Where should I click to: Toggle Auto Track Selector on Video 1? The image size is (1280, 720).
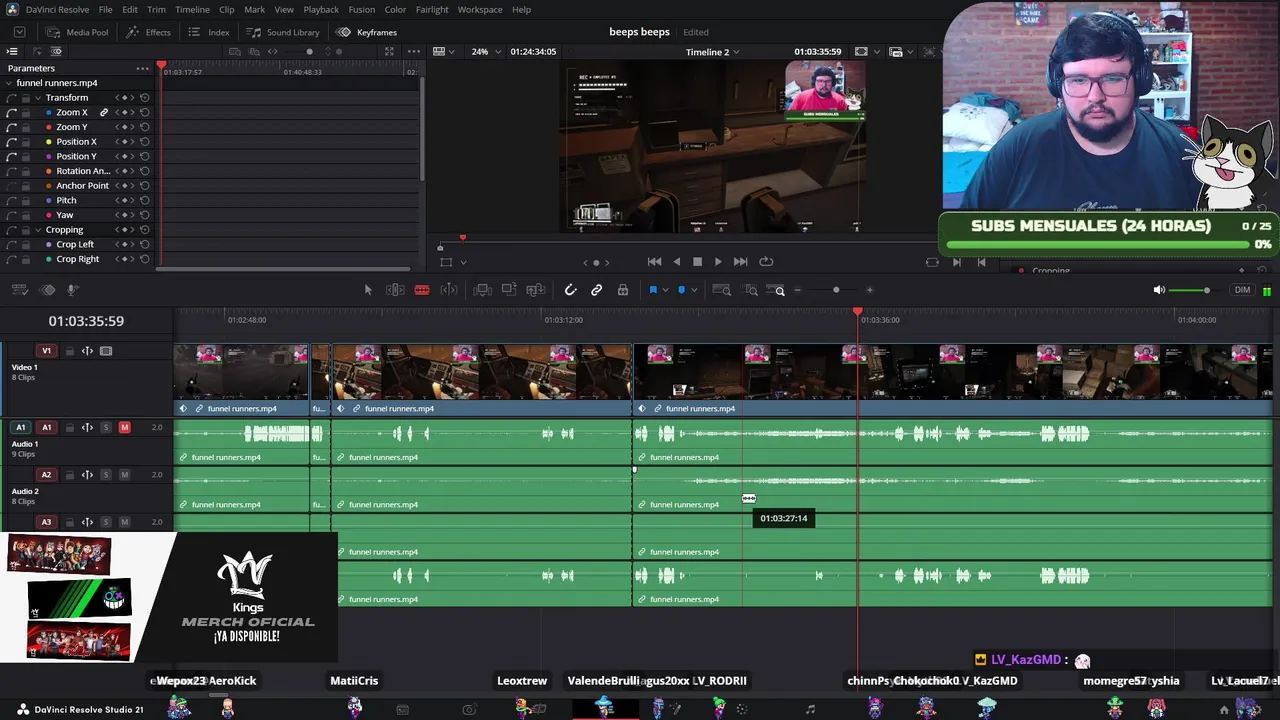tap(87, 351)
